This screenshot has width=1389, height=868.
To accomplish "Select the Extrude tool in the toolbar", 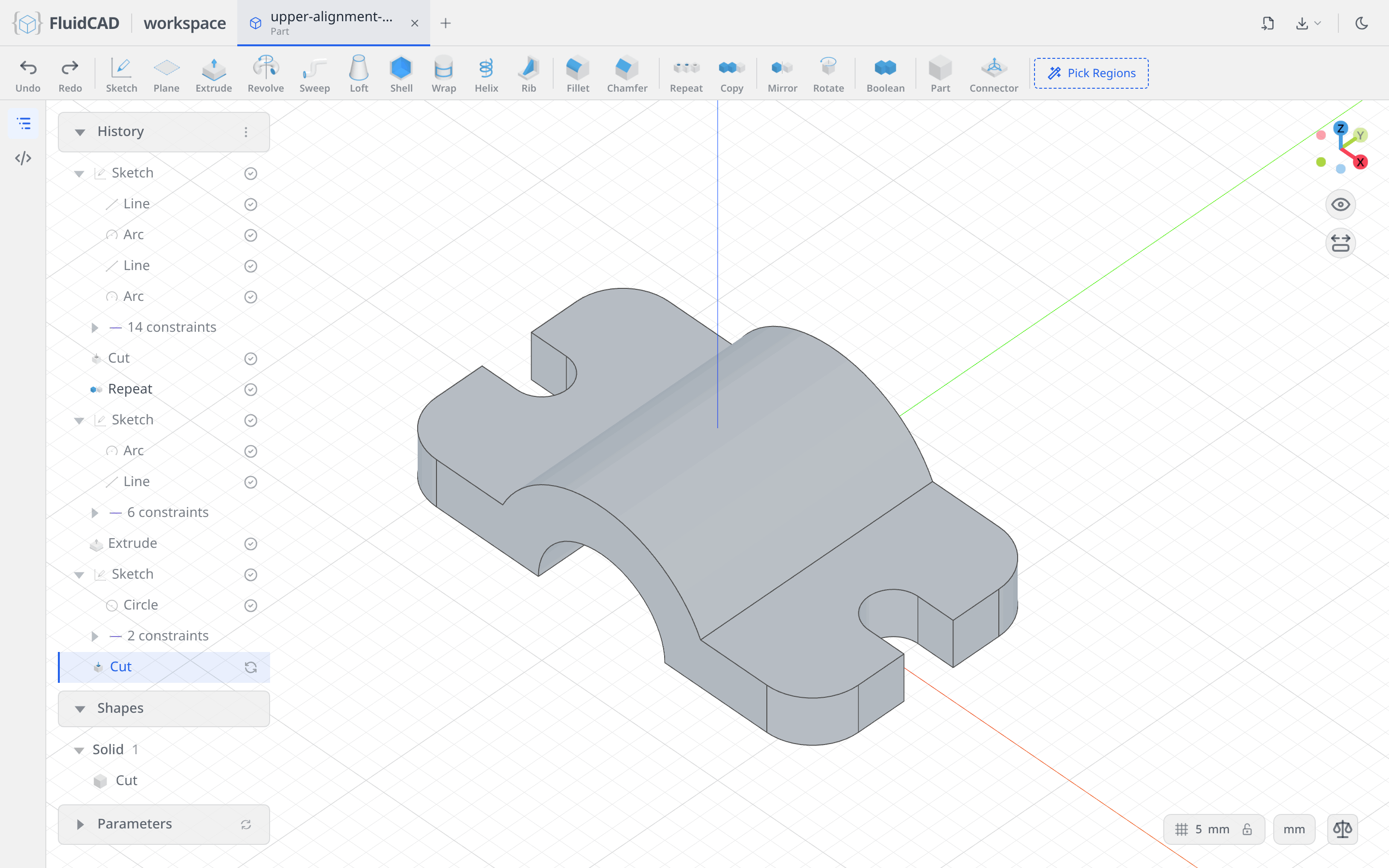I will pyautogui.click(x=214, y=73).
